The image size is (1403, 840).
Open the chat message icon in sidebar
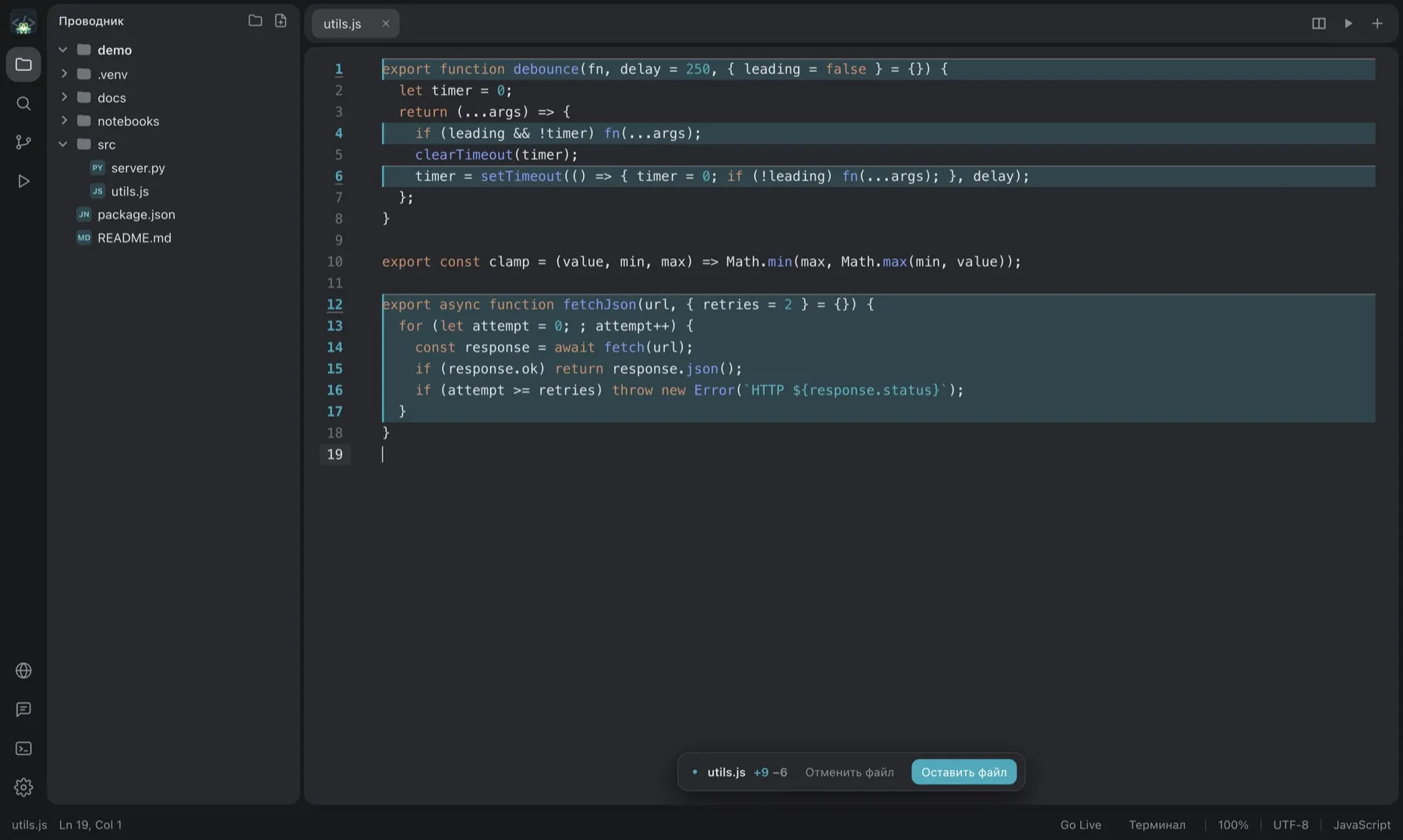coord(23,710)
